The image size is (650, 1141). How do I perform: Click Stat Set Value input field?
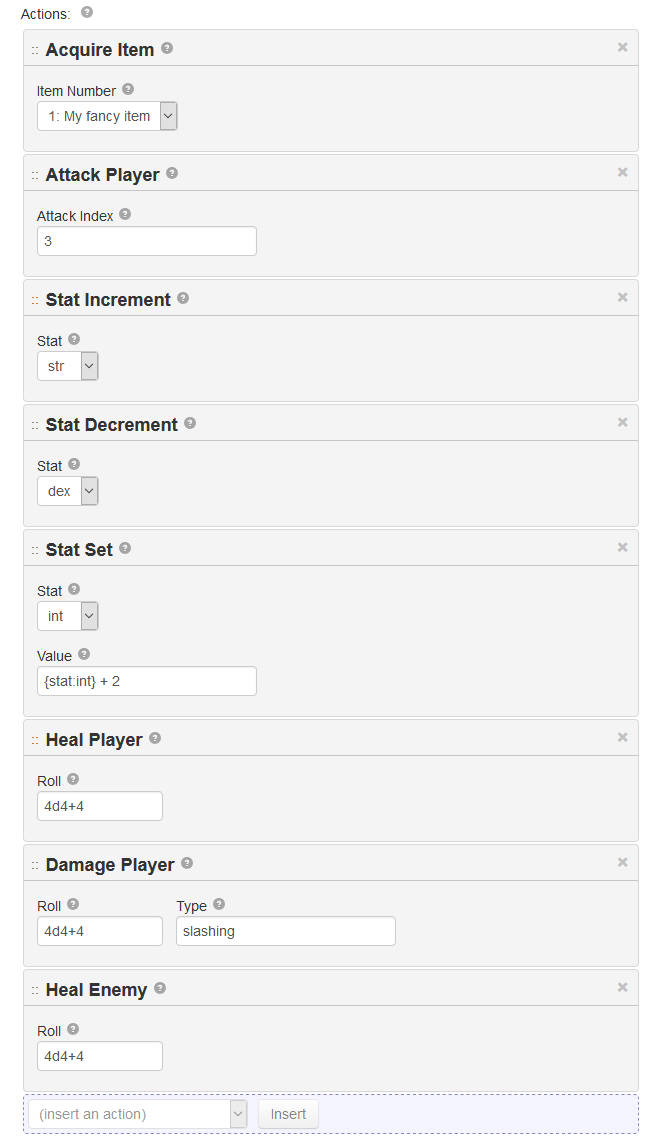point(146,681)
